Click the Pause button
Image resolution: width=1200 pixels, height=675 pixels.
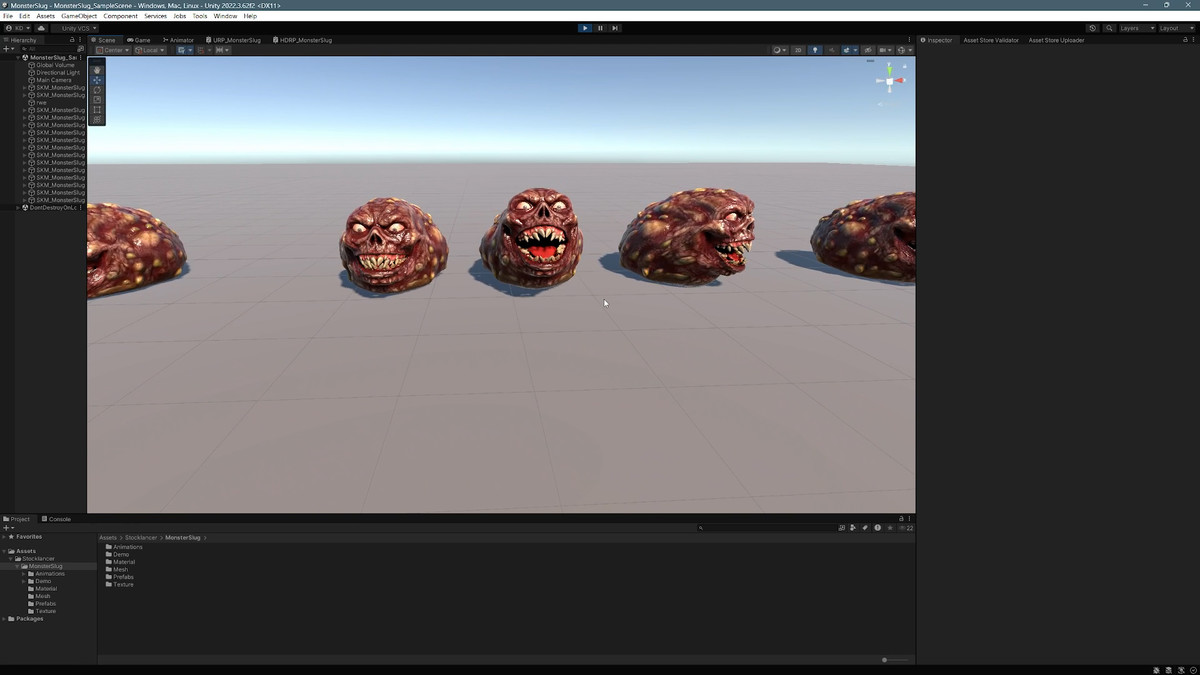click(x=600, y=28)
